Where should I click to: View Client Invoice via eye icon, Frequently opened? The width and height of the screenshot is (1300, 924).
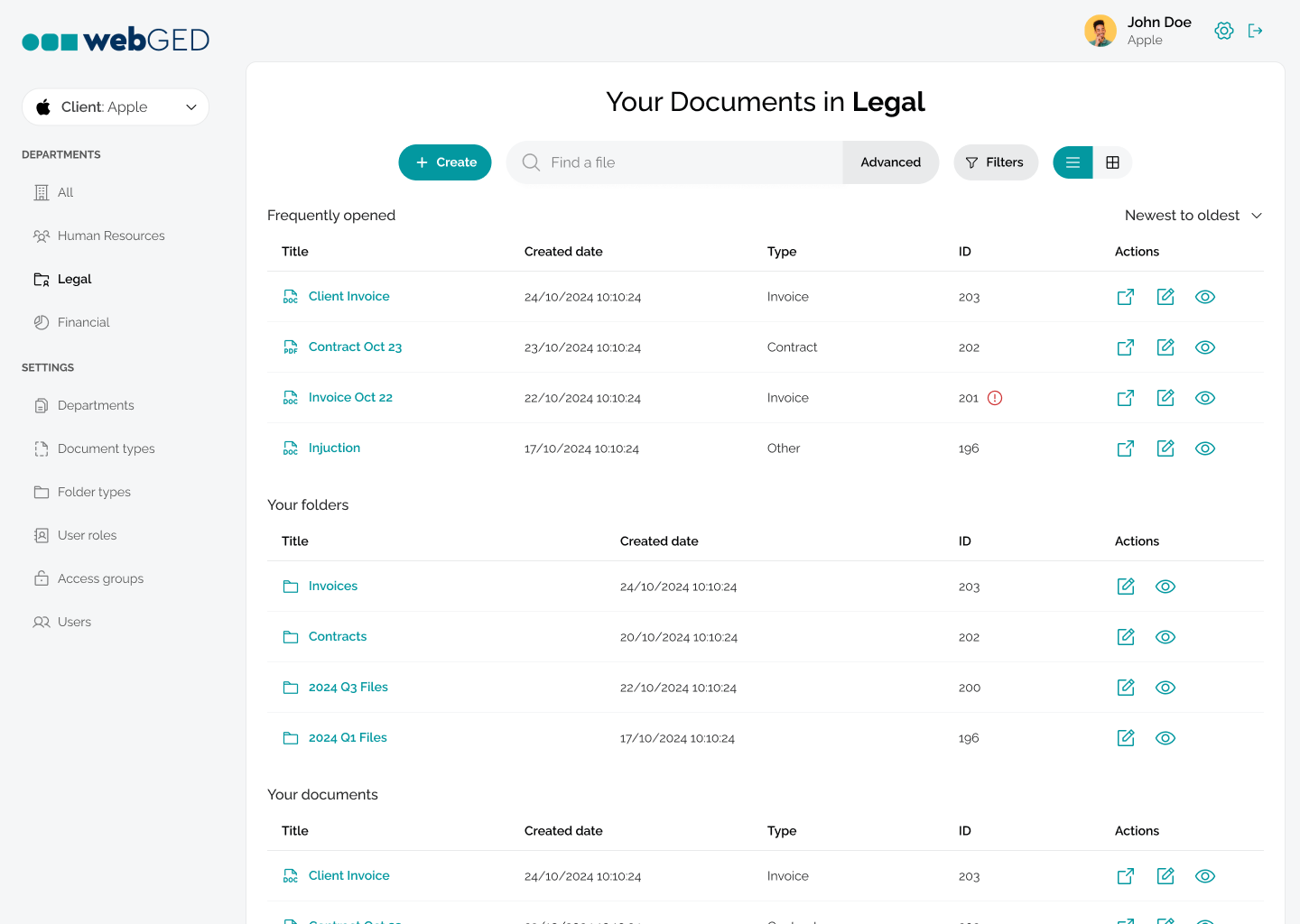[x=1205, y=297]
